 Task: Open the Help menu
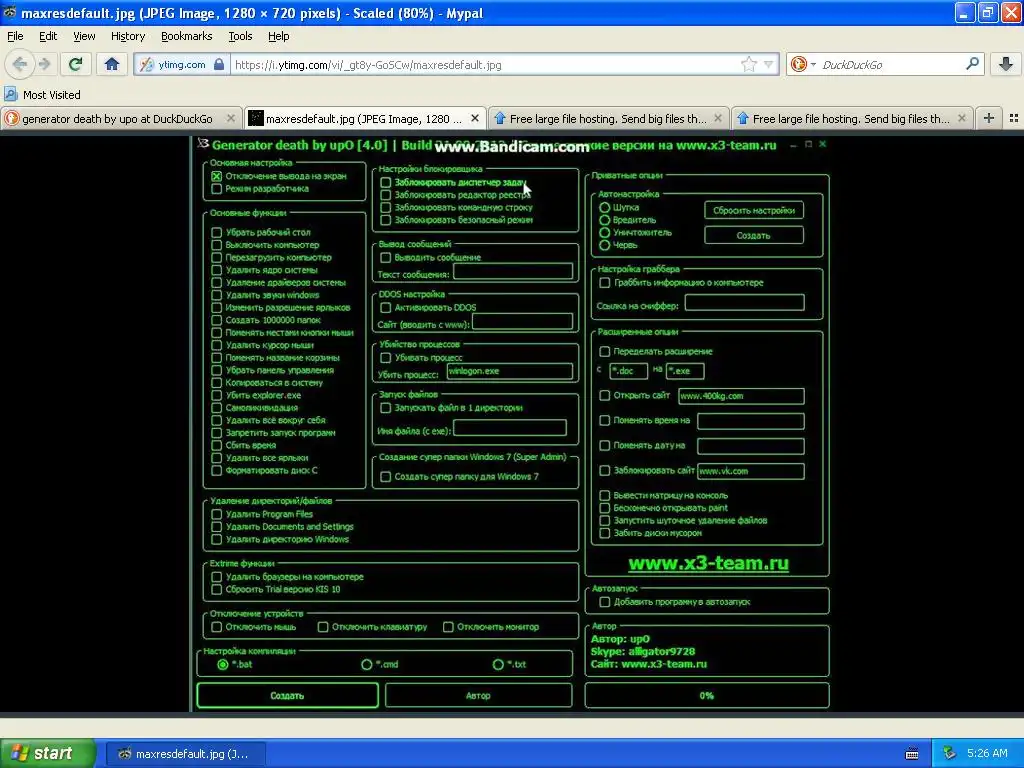pyautogui.click(x=278, y=36)
